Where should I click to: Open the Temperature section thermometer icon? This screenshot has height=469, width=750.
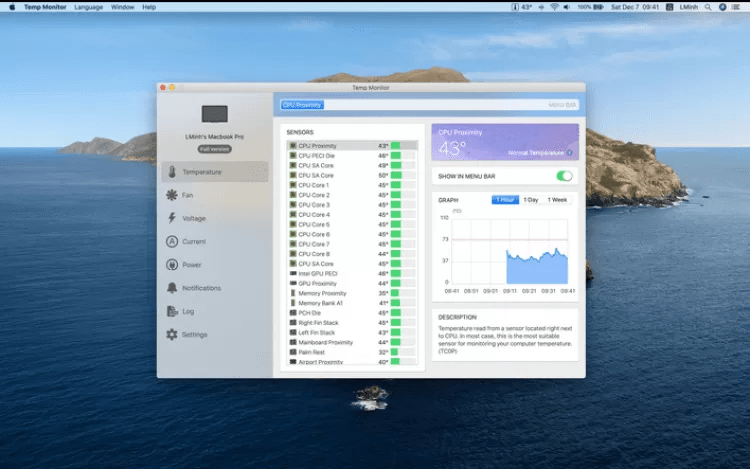click(x=172, y=172)
